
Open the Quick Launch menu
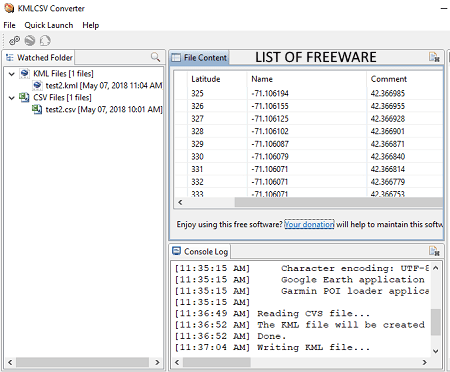coord(49,25)
